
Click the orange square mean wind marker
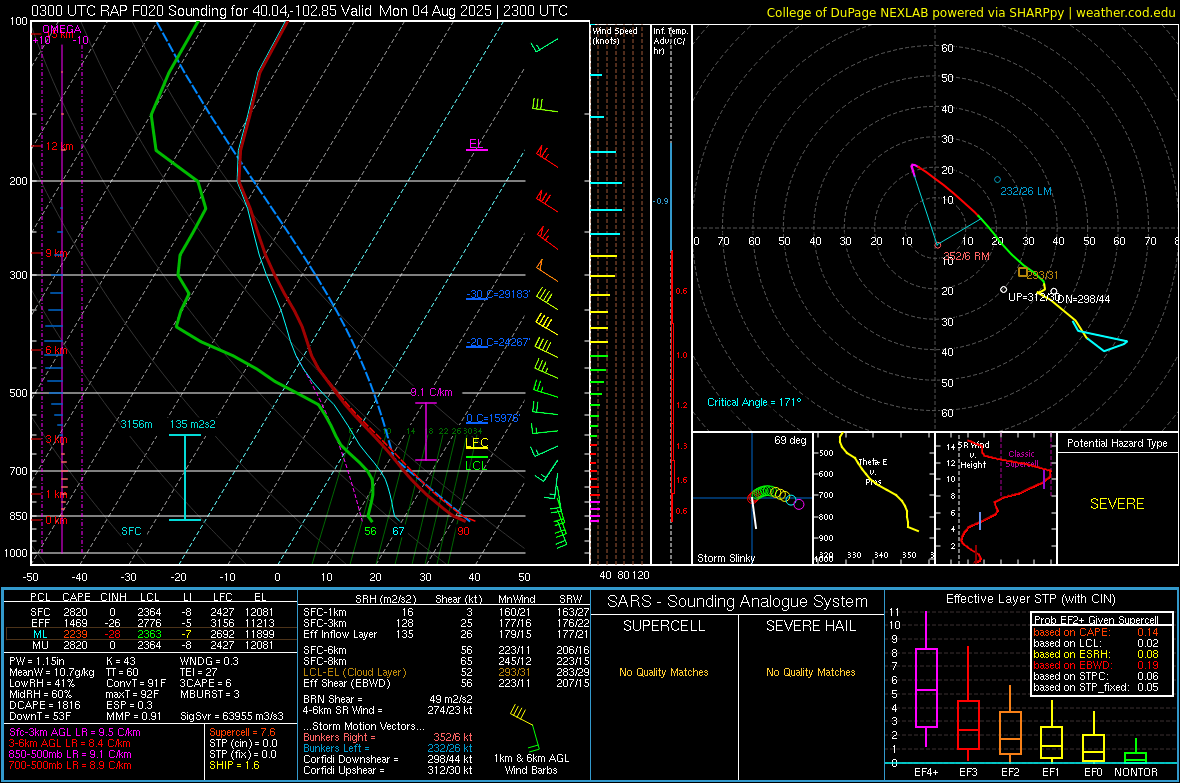[x=1023, y=272]
